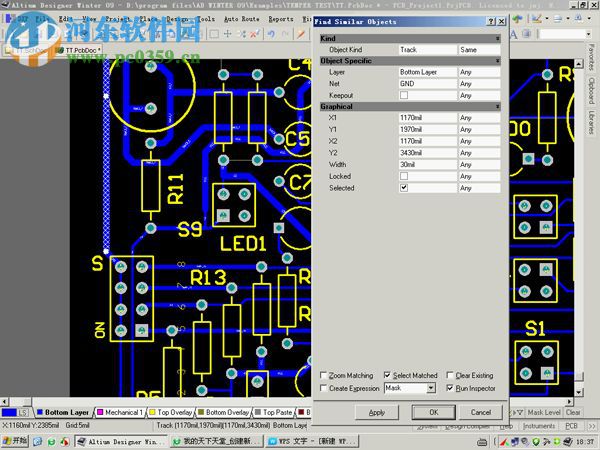
Task: Uncheck the Selected checkbox
Action: point(404,188)
